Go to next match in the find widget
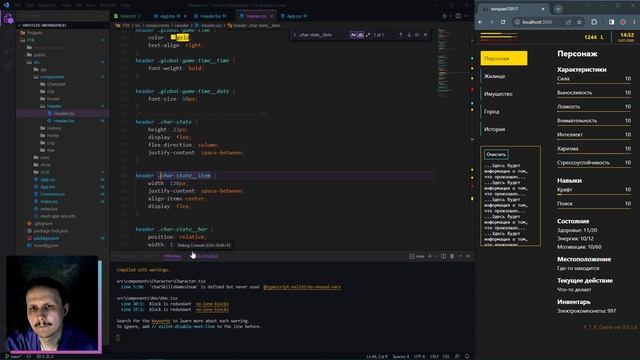 point(409,35)
